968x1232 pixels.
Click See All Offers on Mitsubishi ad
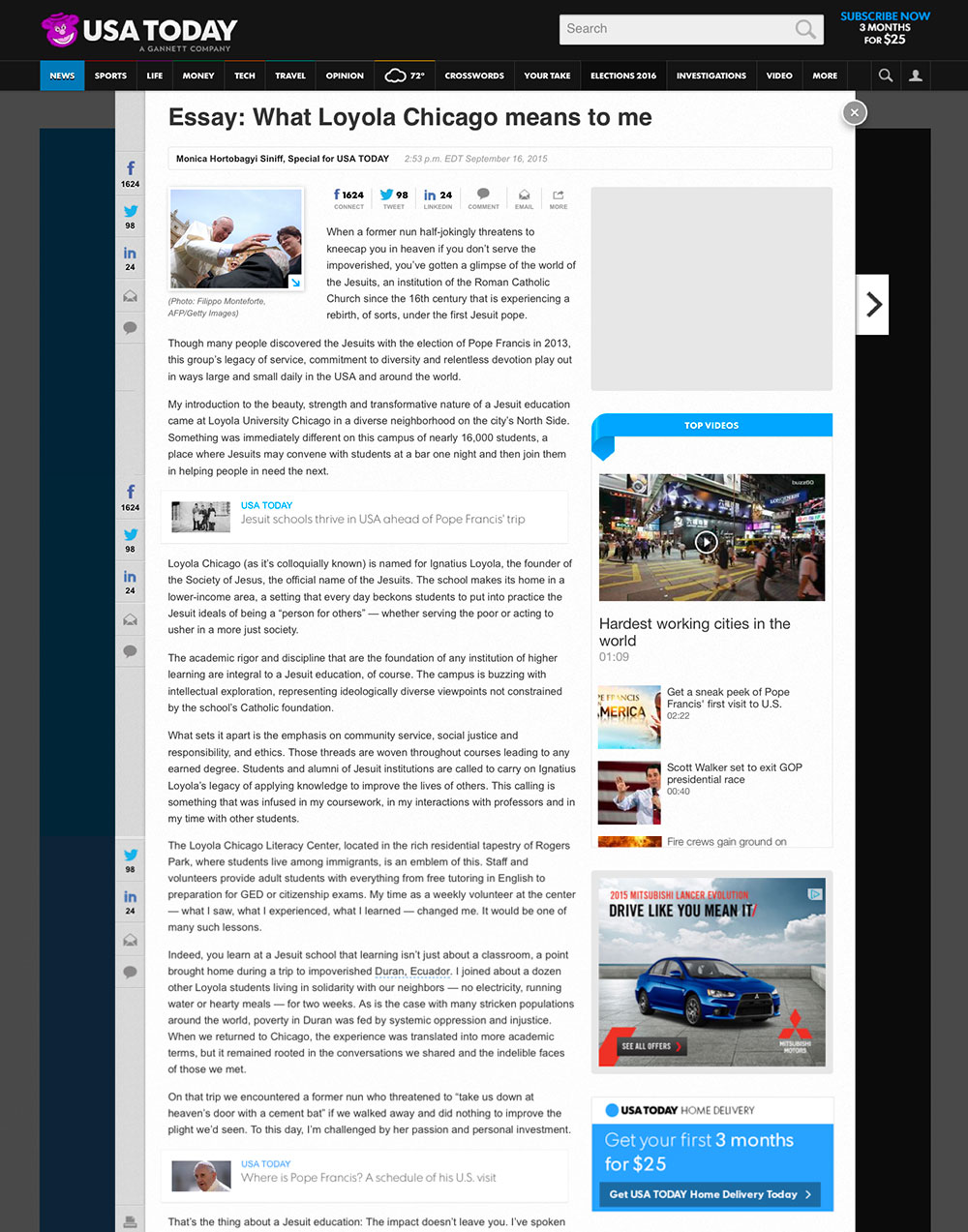tap(651, 1046)
